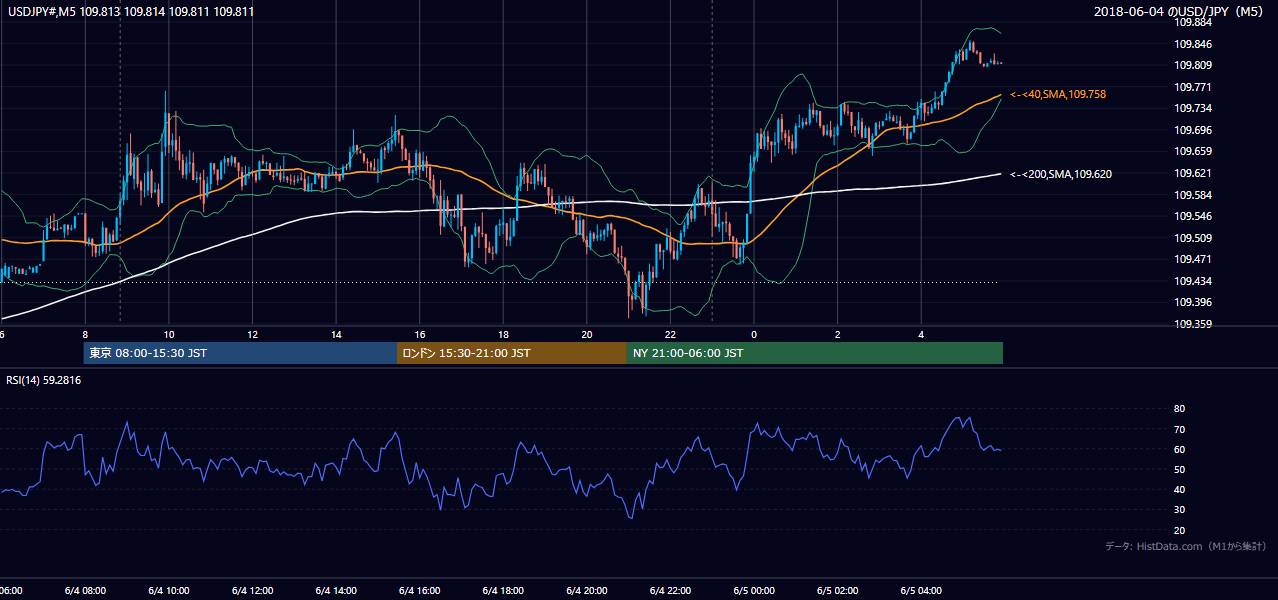The image size is (1278, 600).
Task: Click the Tokyo 08:00-15:30 JST session bar
Action: tap(240, 353)
